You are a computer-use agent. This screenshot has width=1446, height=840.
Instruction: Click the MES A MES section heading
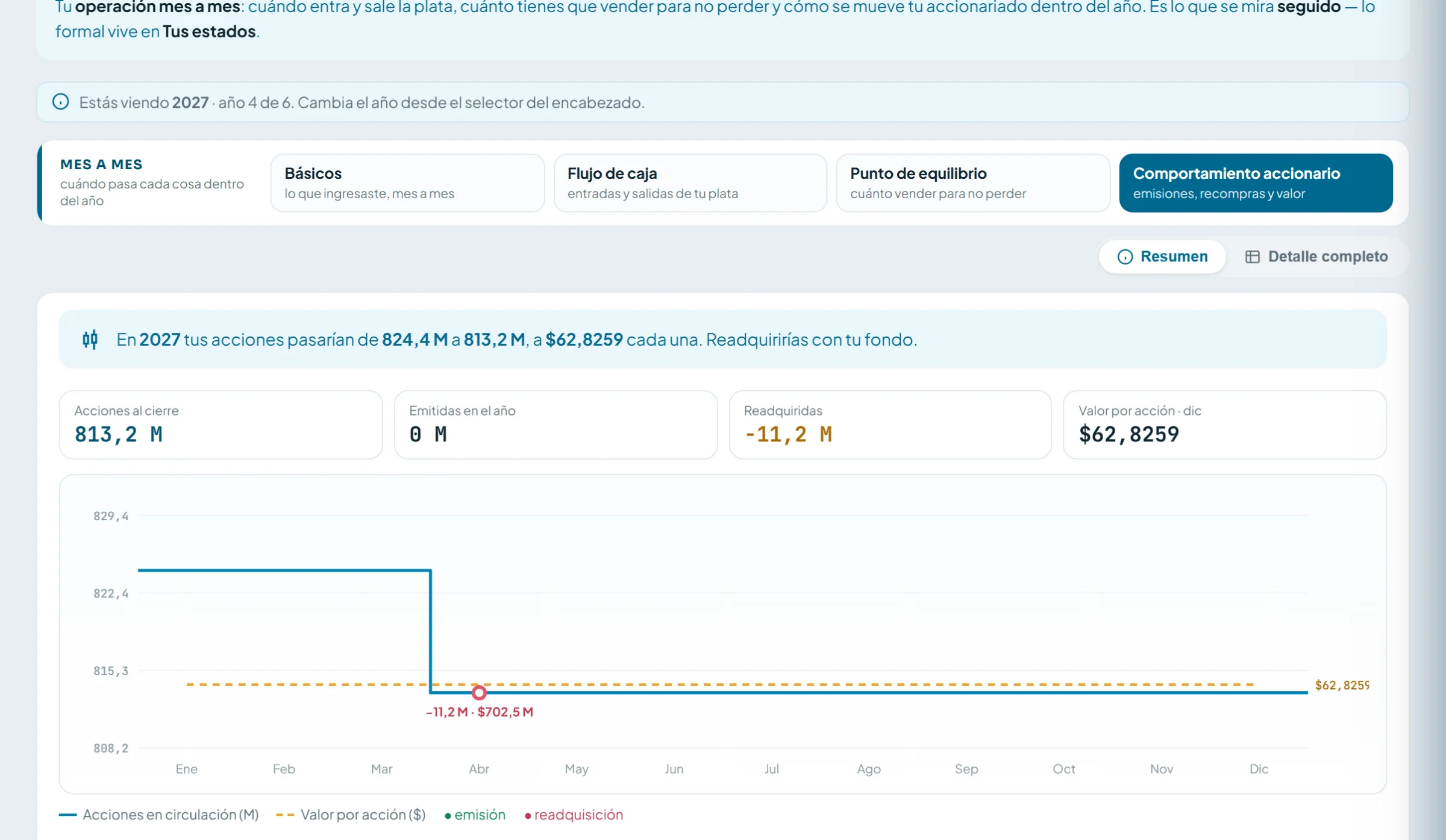pyautogui.click(x=101, y=164)
